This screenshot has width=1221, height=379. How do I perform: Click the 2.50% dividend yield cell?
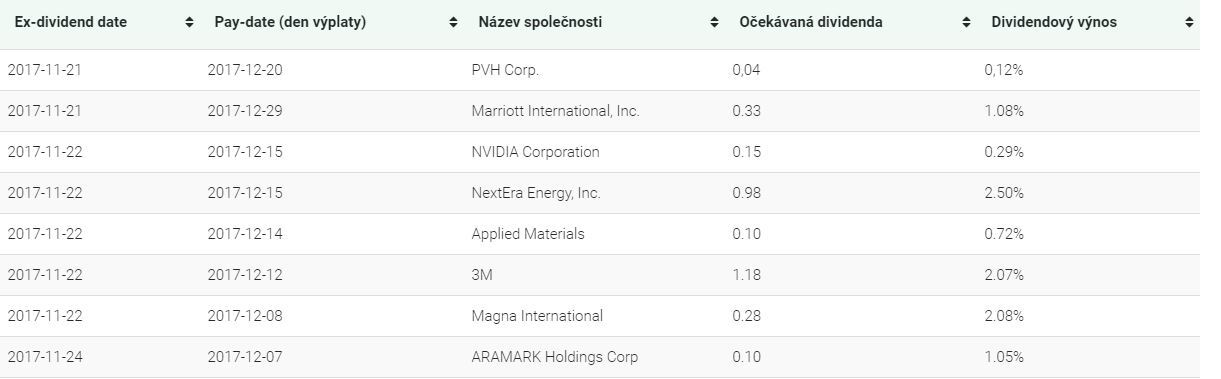click(1004, 193)
